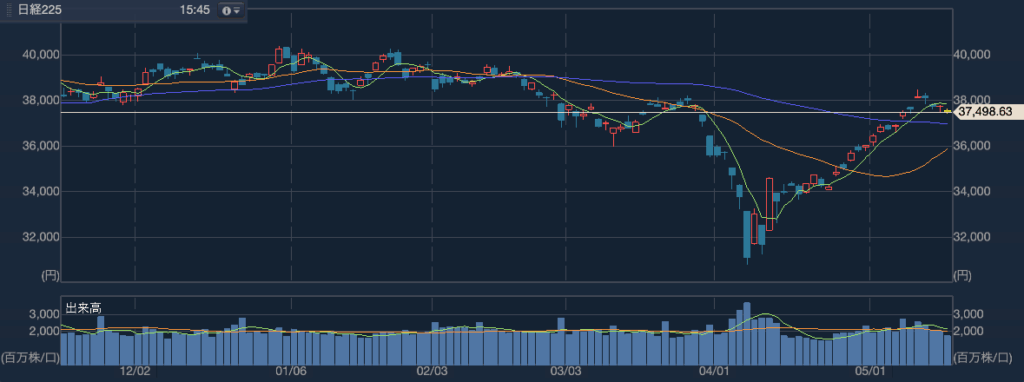Open the info dropdown beside 15:45
This screenshot has height=382, width=1024.
click(230, 11)
